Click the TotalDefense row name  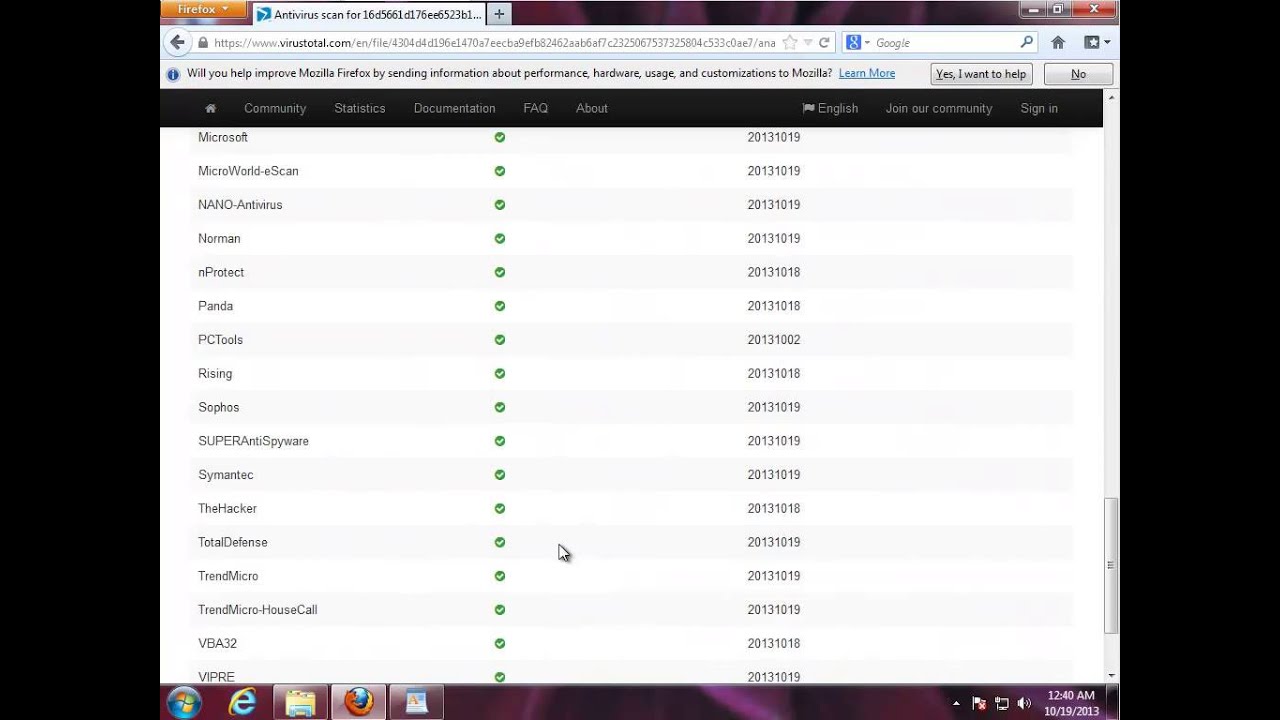pos(232,542)
